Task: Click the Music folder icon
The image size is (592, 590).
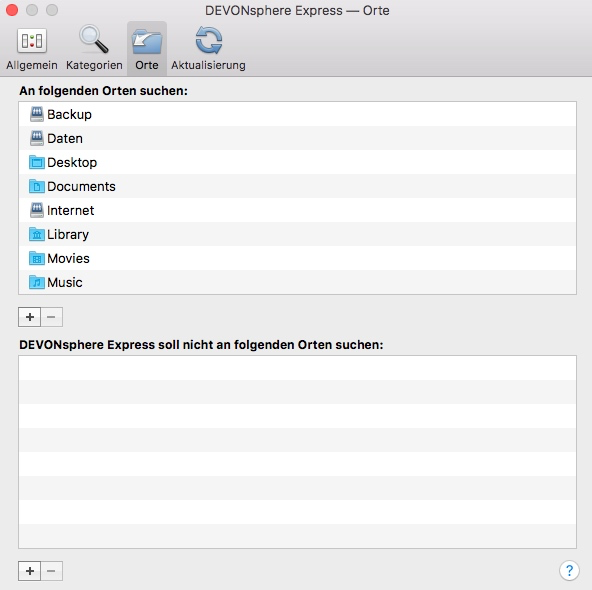Action: pos(37,282)
